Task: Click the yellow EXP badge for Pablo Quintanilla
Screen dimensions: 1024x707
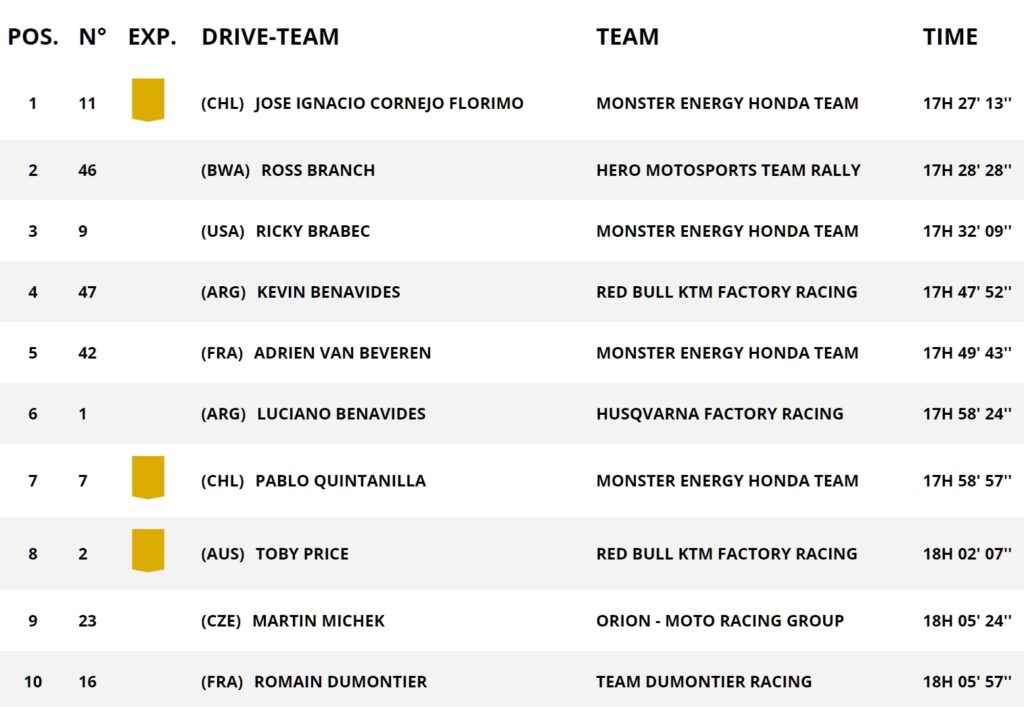Action: [148, 477]
